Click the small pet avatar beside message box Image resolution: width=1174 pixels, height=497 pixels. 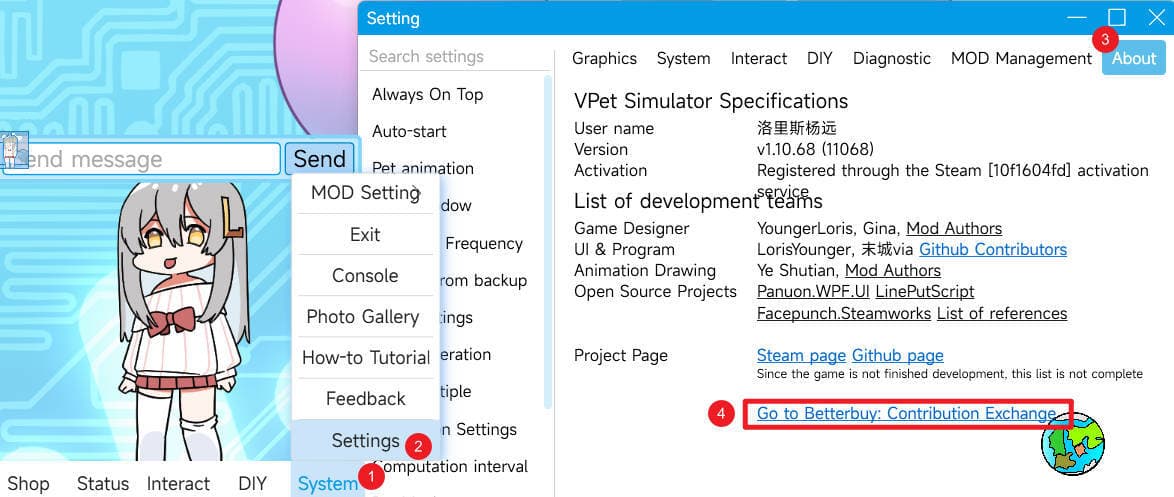point(14,150)
